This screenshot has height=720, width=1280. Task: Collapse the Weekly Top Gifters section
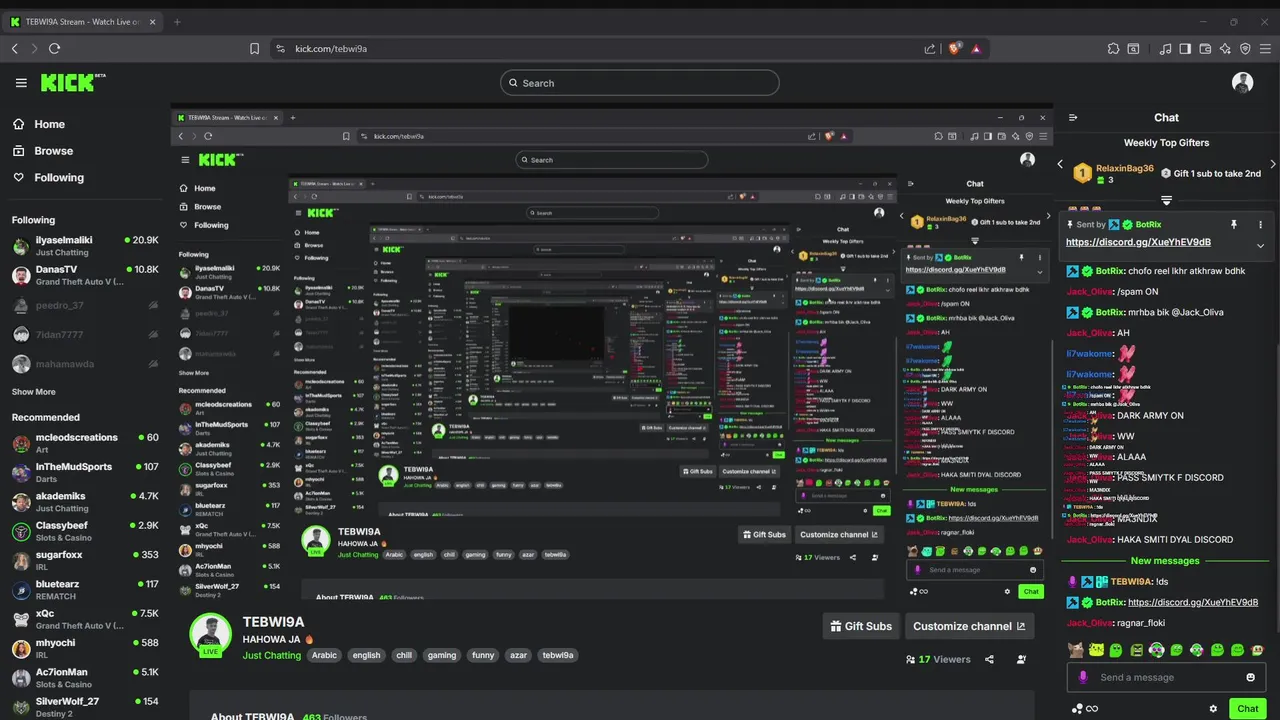coord(1166,200)
